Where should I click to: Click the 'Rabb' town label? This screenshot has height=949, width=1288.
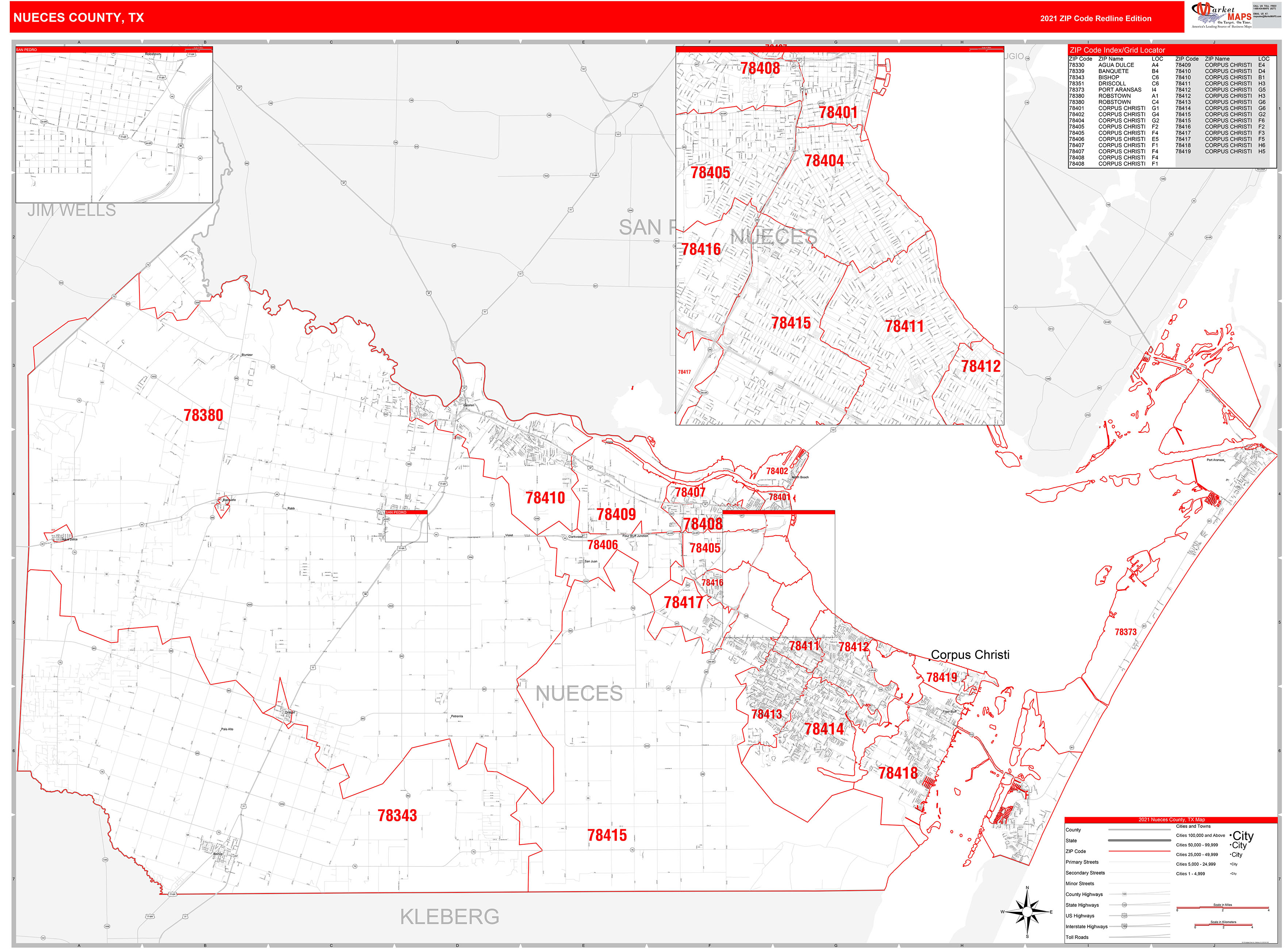click(x=291, y=509)
